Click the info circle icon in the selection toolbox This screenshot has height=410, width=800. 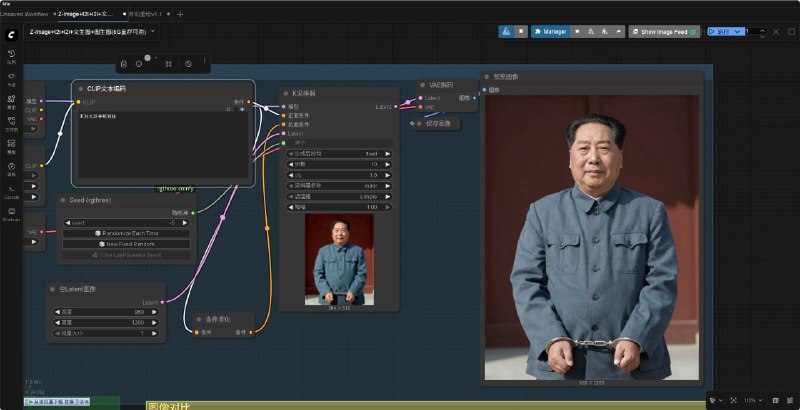(x=139, y=64)
